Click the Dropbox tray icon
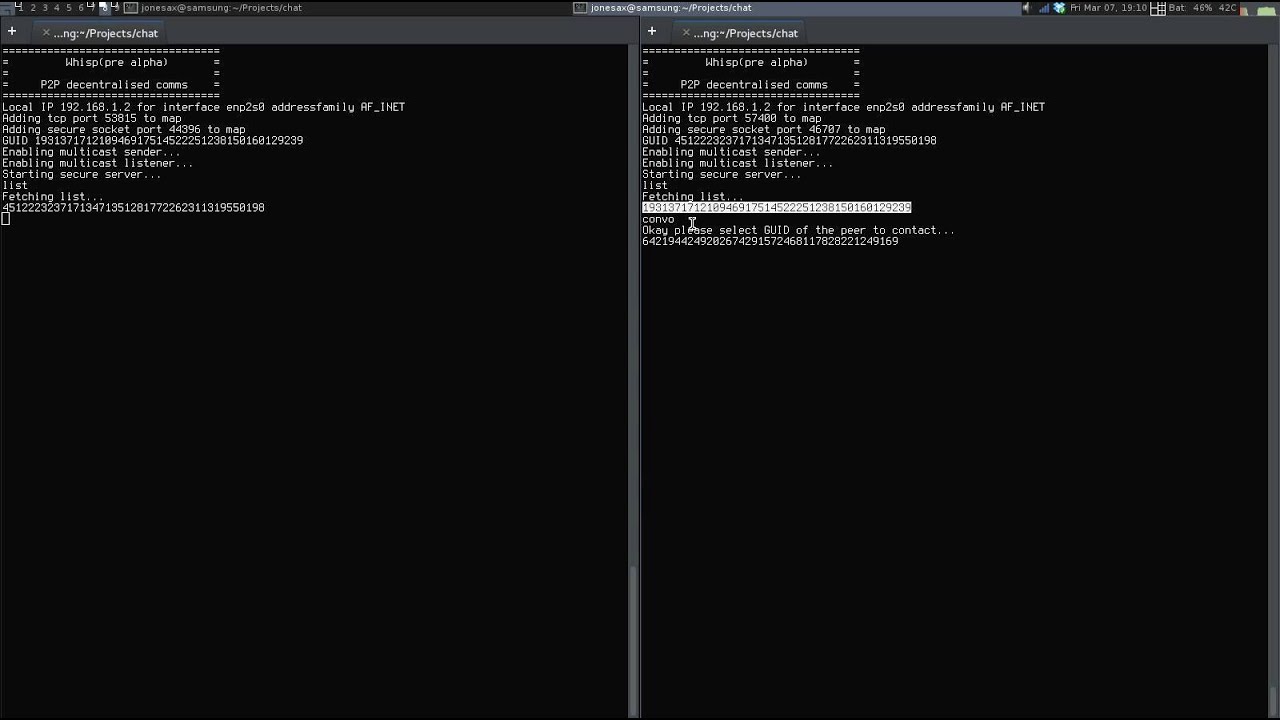Screen dimensions: 1280x720 tap(1059, 8)
